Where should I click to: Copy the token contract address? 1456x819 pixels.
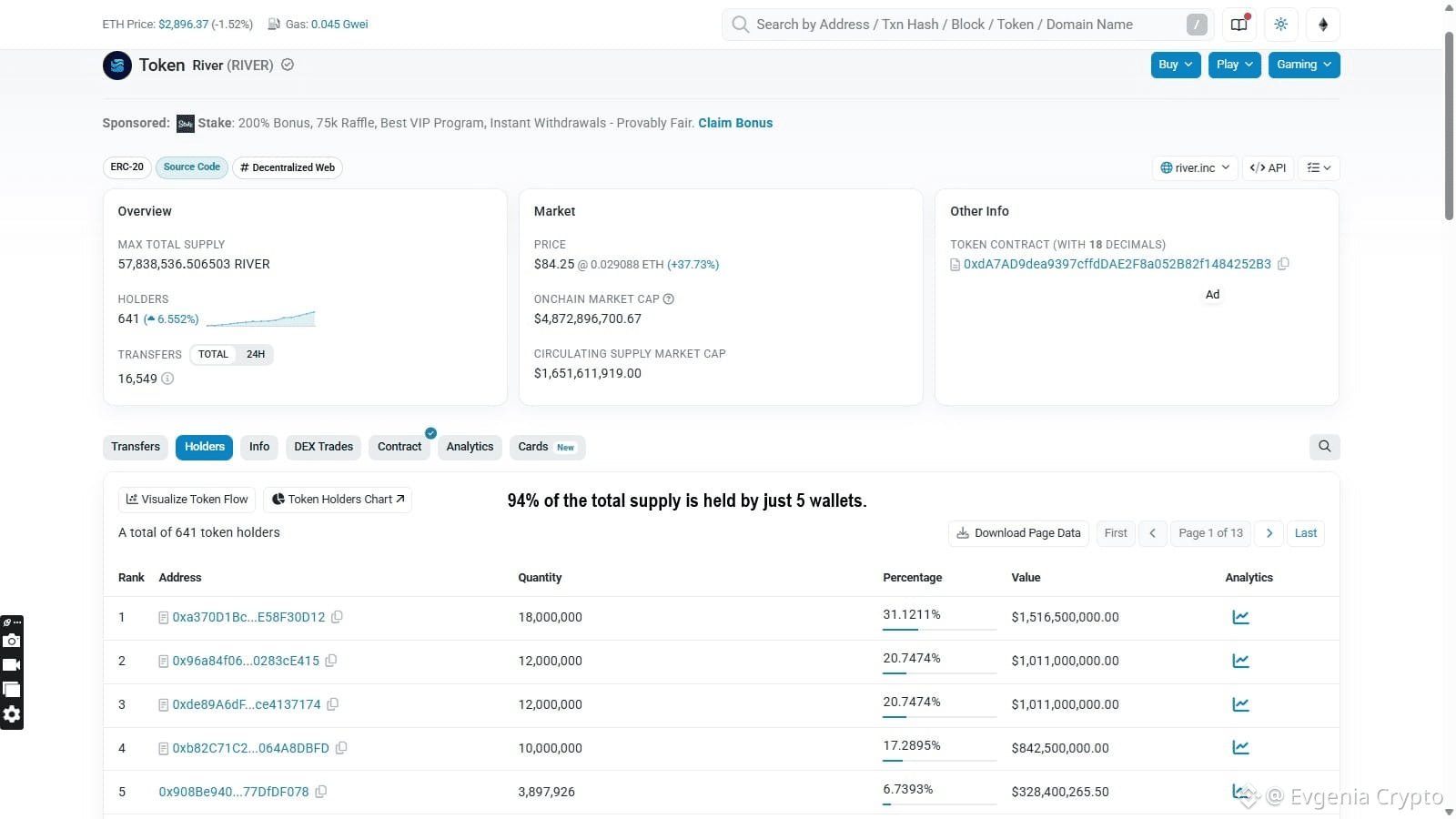pos(1283,264)
